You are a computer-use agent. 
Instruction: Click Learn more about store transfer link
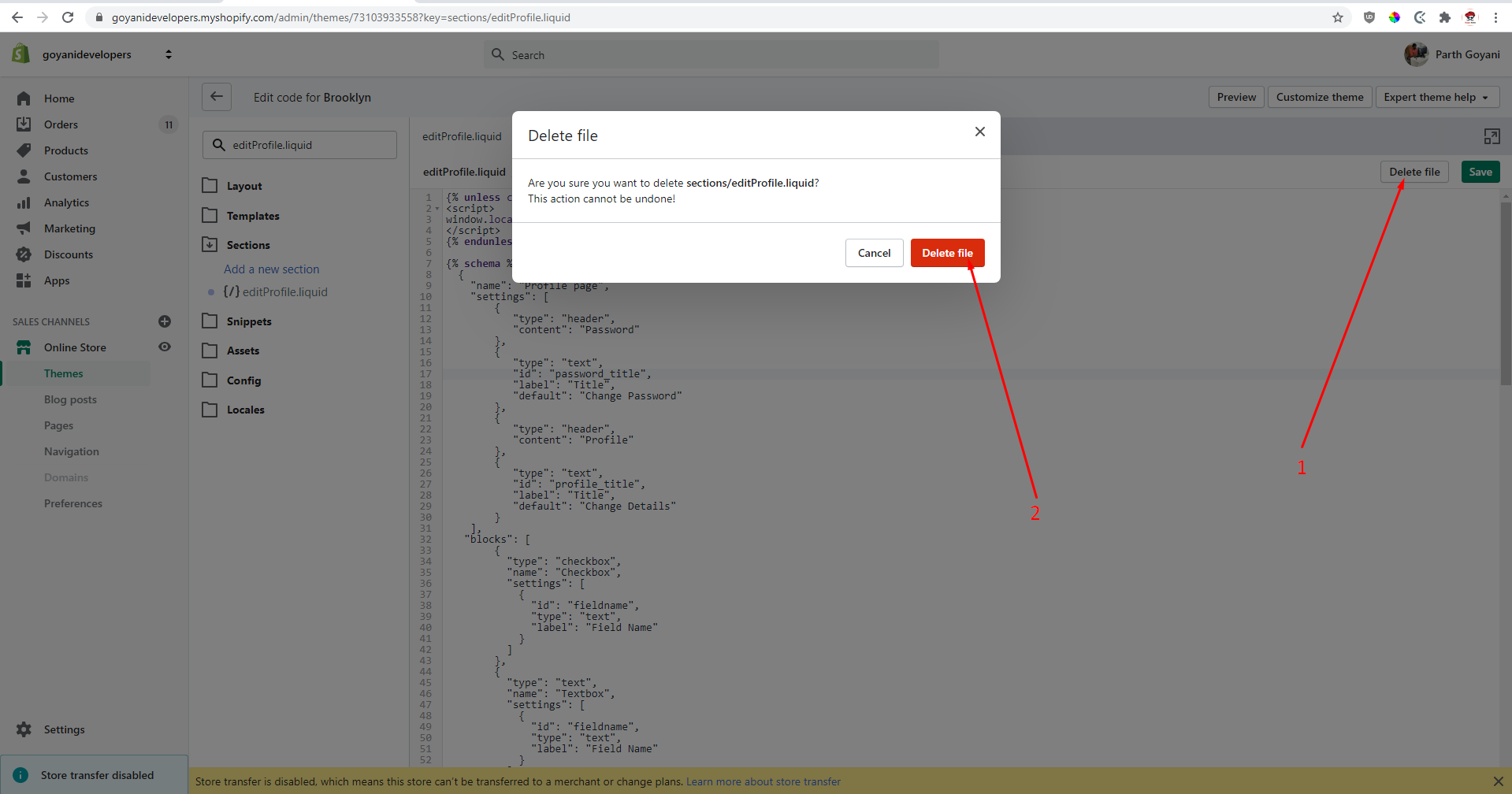(763, 781)
